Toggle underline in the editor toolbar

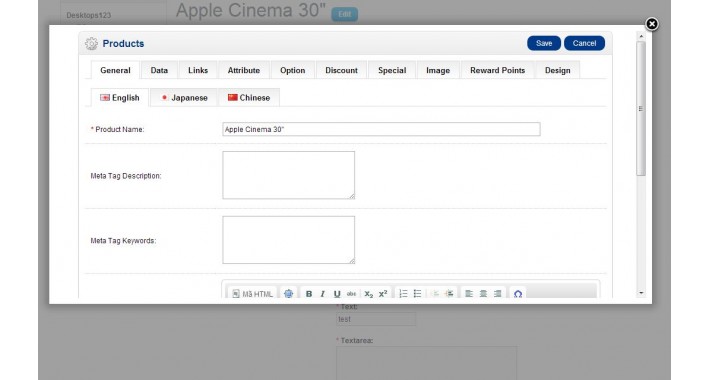tap(337, 293)
